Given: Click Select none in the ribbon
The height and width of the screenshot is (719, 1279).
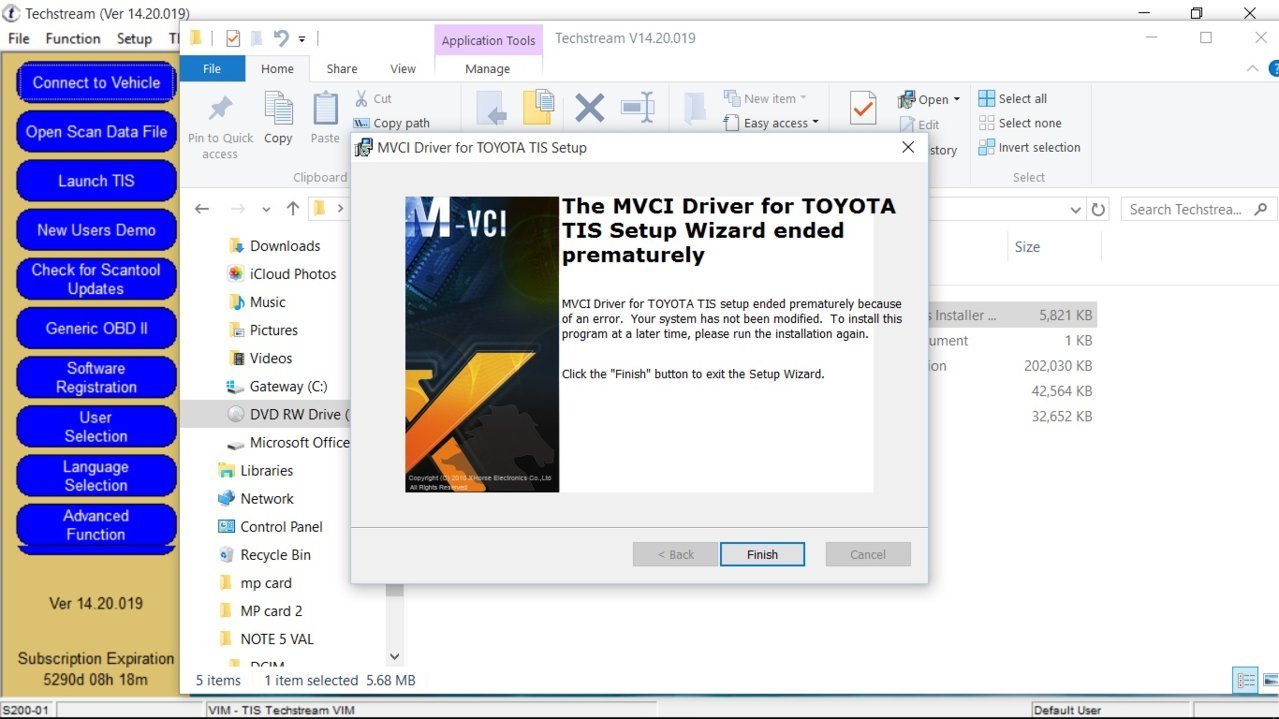Looking at the screenshot, I should [x=1019, y=123].
